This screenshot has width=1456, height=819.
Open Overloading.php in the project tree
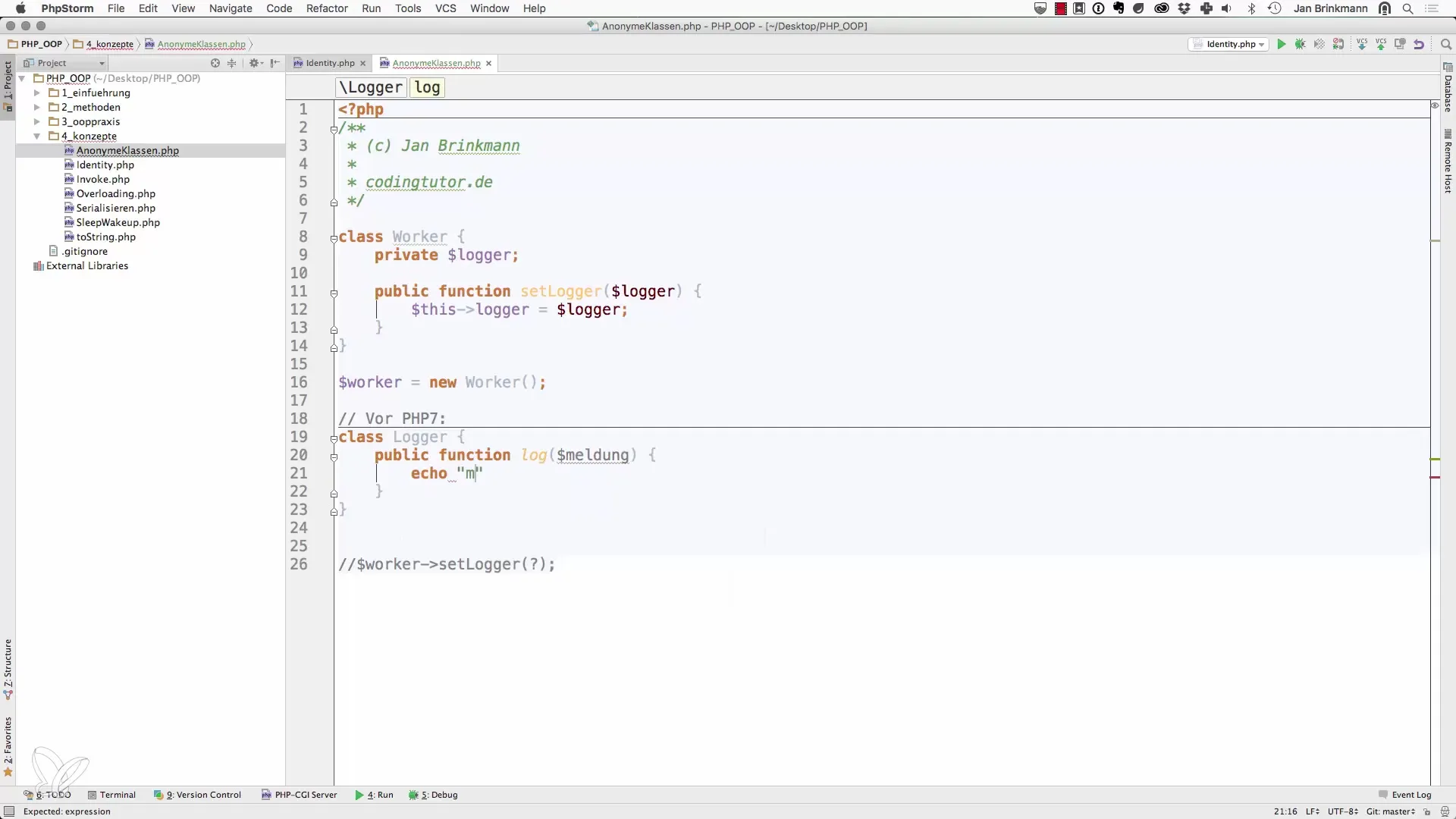(x=115, y=193)
